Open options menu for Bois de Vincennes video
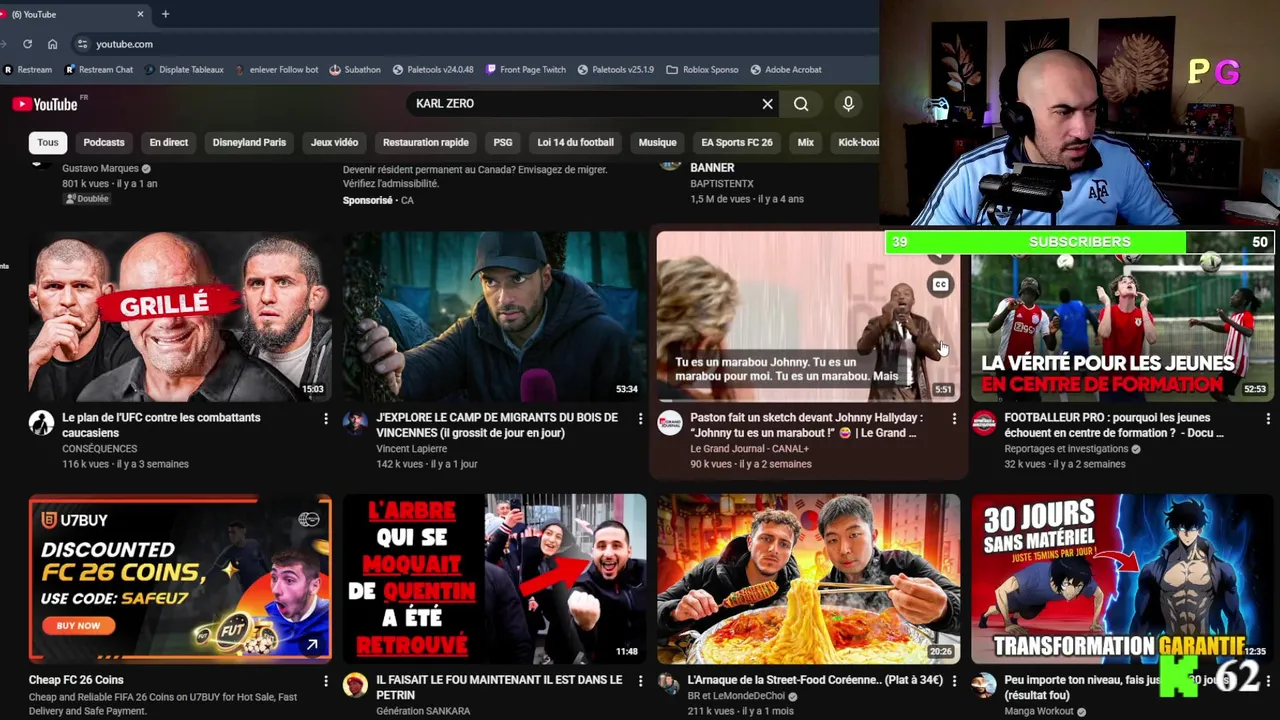Viewport: 1280px width, 720px height. tap(640, 419)
